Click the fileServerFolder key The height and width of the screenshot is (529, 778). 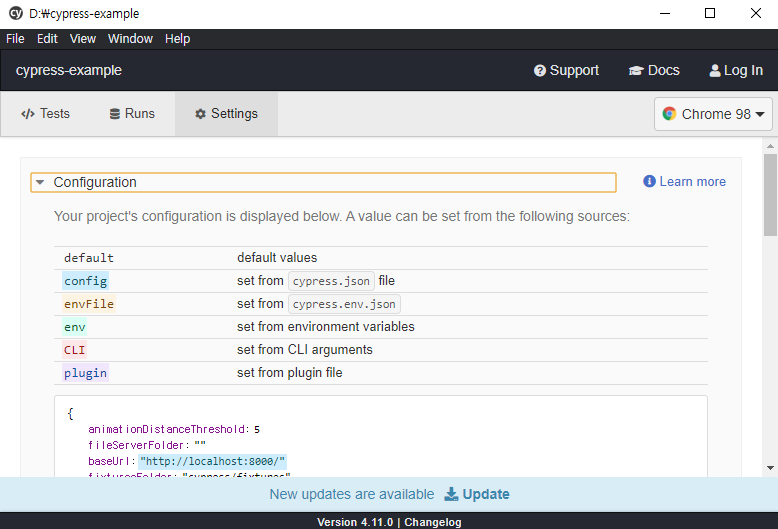pyautogui.click(x=136, y=445)
